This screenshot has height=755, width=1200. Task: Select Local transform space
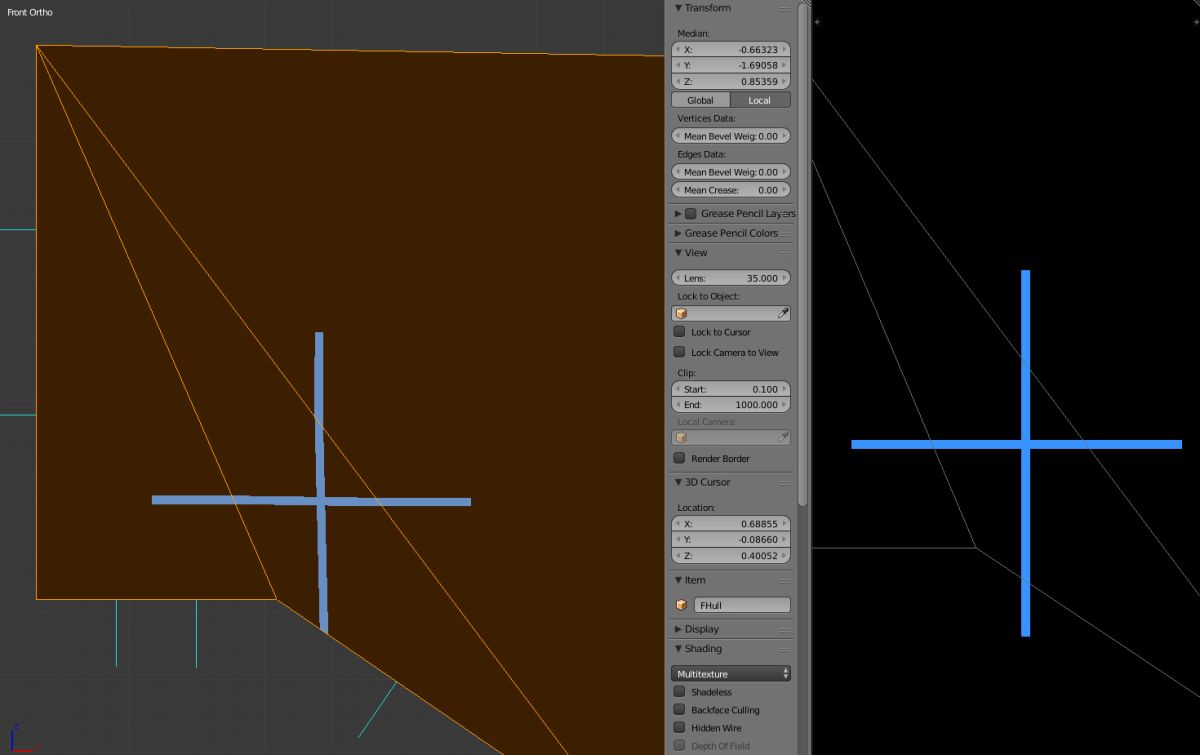point(761,100)
